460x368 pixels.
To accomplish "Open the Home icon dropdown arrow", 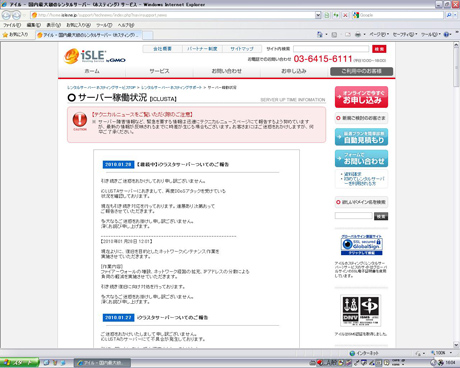I will tap(327, 34).
